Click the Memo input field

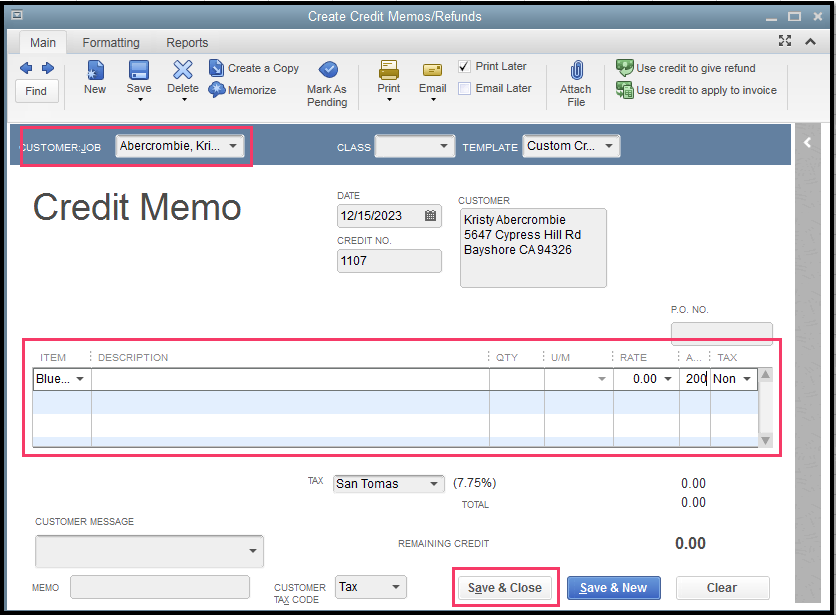[x=160, y=587]
